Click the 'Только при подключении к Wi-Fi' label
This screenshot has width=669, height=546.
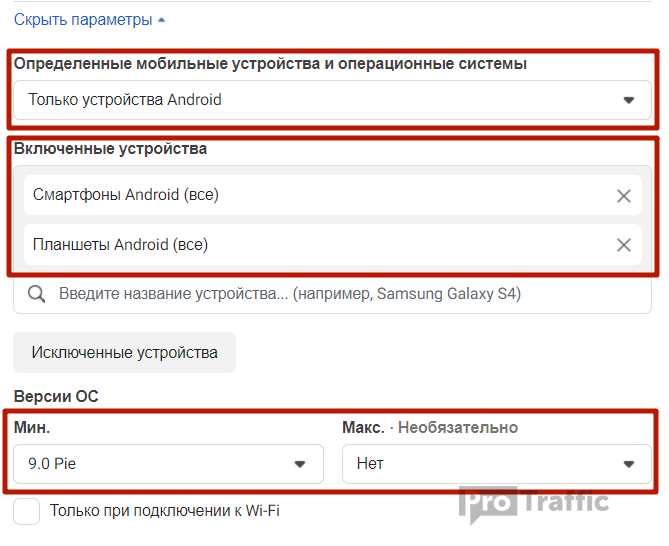pos(165,511)
